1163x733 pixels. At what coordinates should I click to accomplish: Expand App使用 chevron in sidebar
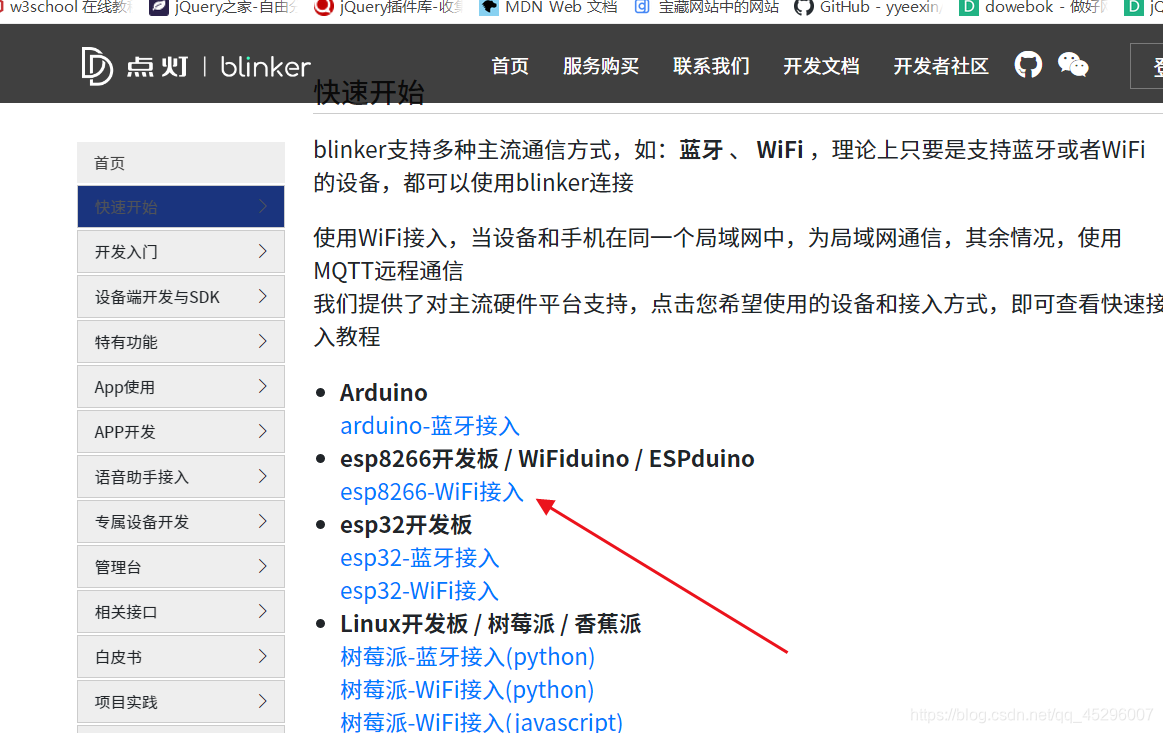(263, 387)
